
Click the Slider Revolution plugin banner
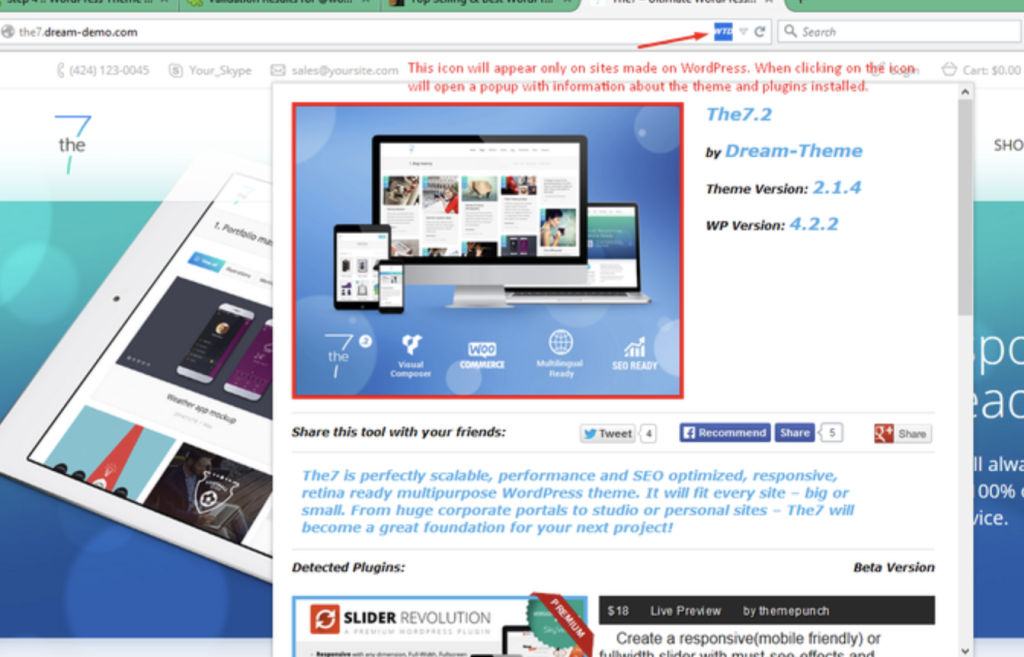pyautogui.click(x=440, y=627)
